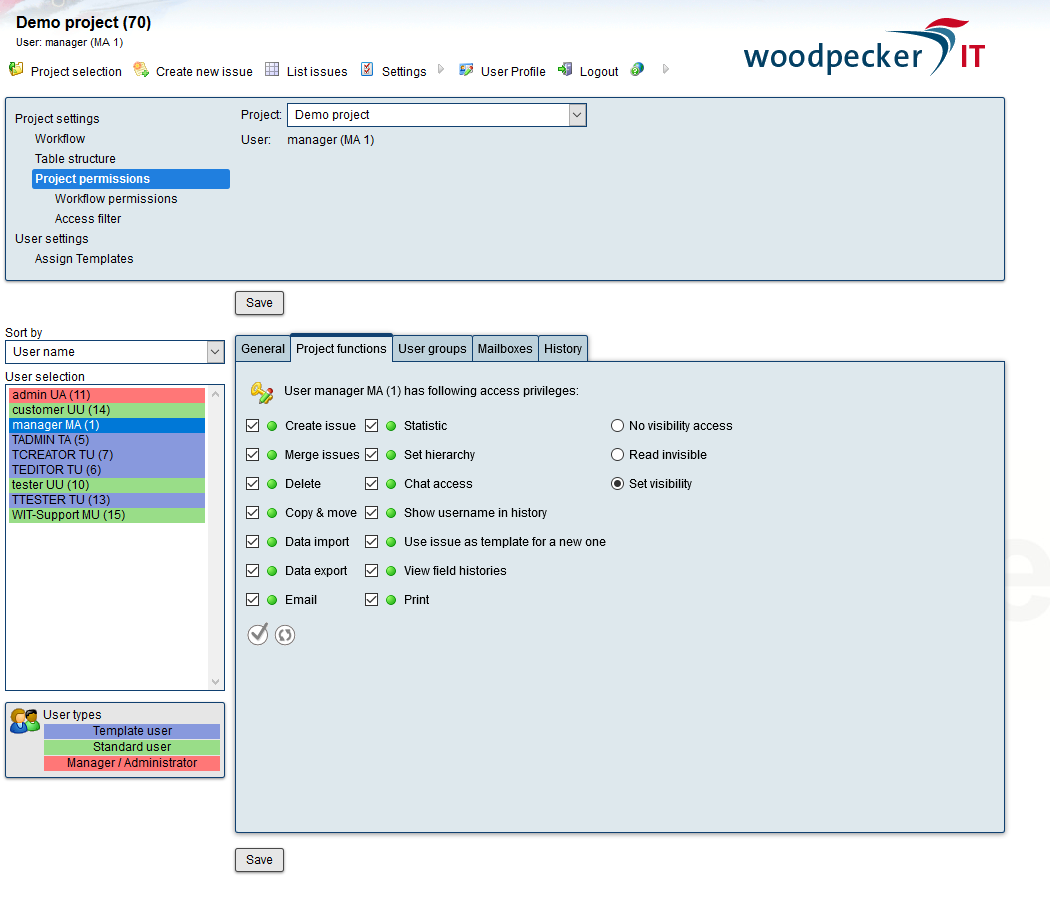Open the Mailboxes tab
1050x899 pixels.
coord(505,348)
